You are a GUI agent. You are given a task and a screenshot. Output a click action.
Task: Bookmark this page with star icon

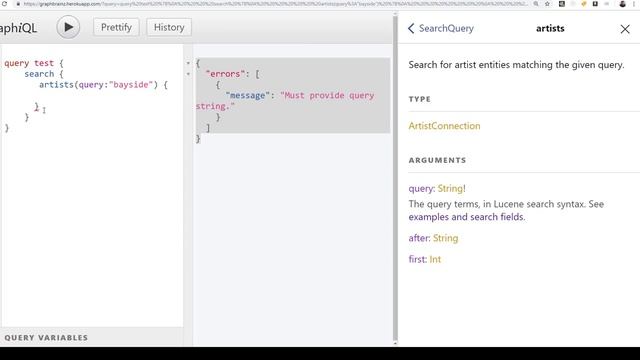pyautogui.click(x=547, y=4)
